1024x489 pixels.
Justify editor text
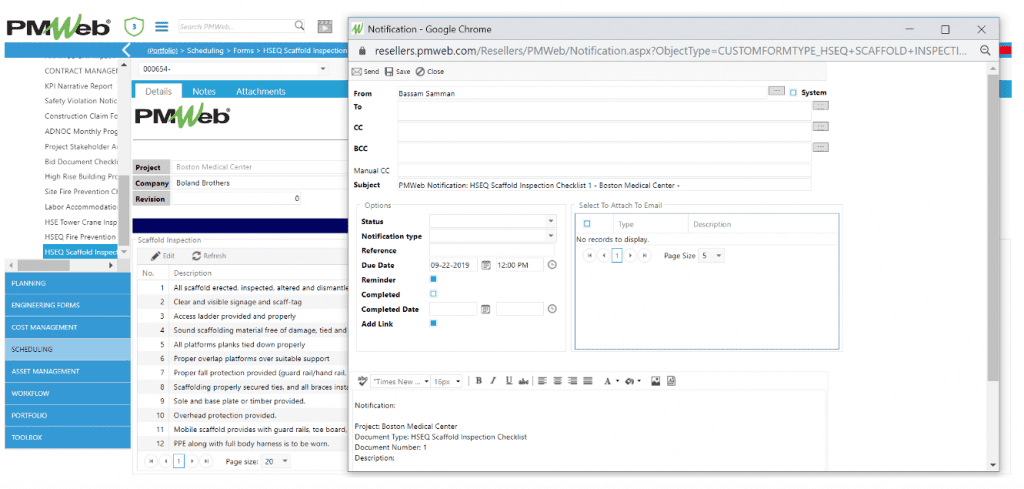coord(587,381)
